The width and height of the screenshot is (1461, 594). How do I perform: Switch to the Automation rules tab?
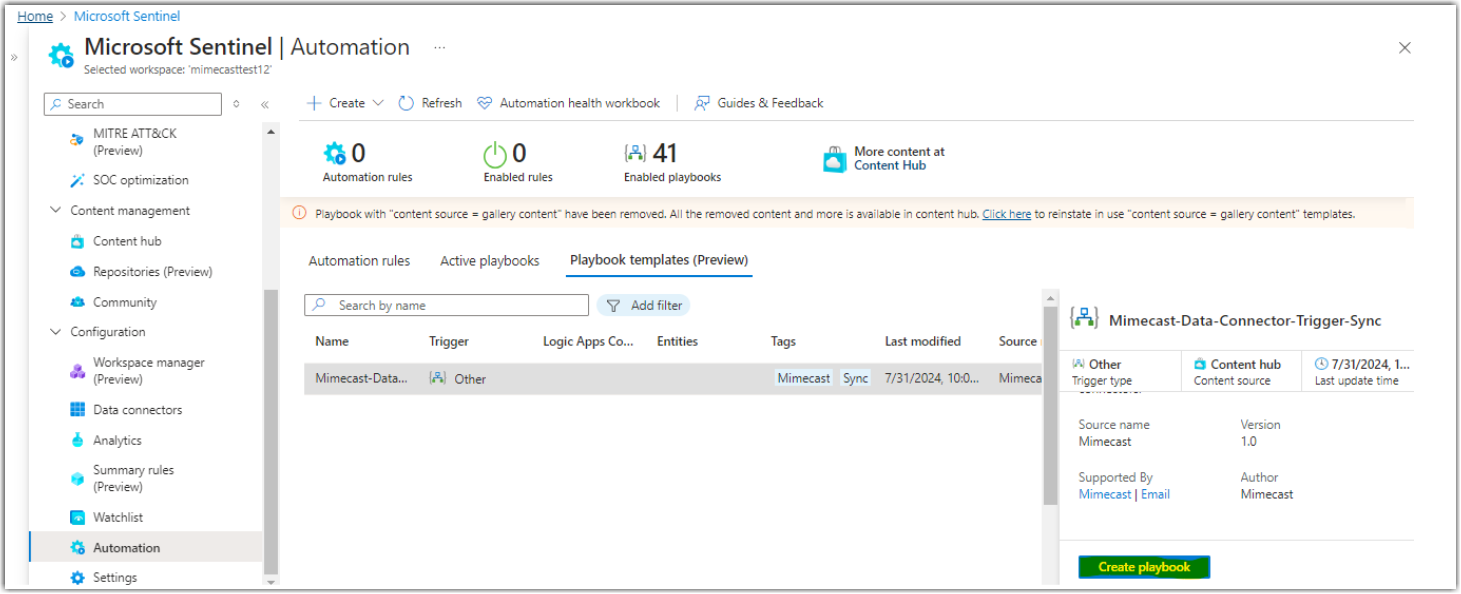(358, 260)
